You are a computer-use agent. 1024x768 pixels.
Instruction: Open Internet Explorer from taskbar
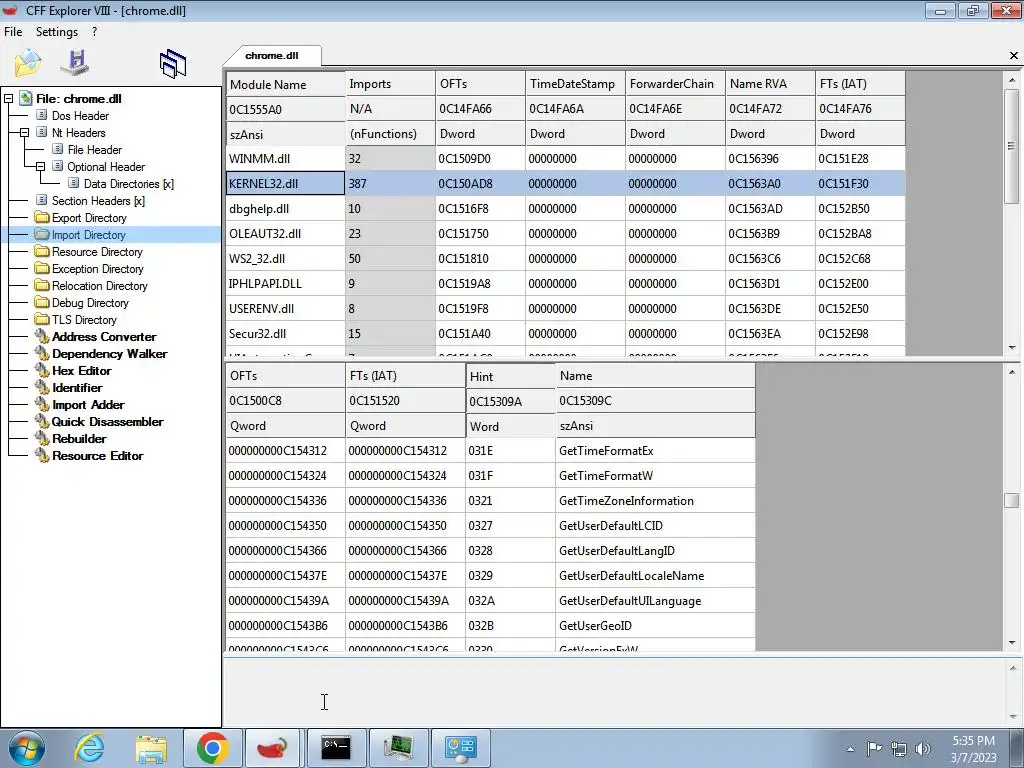pos(89,748)
